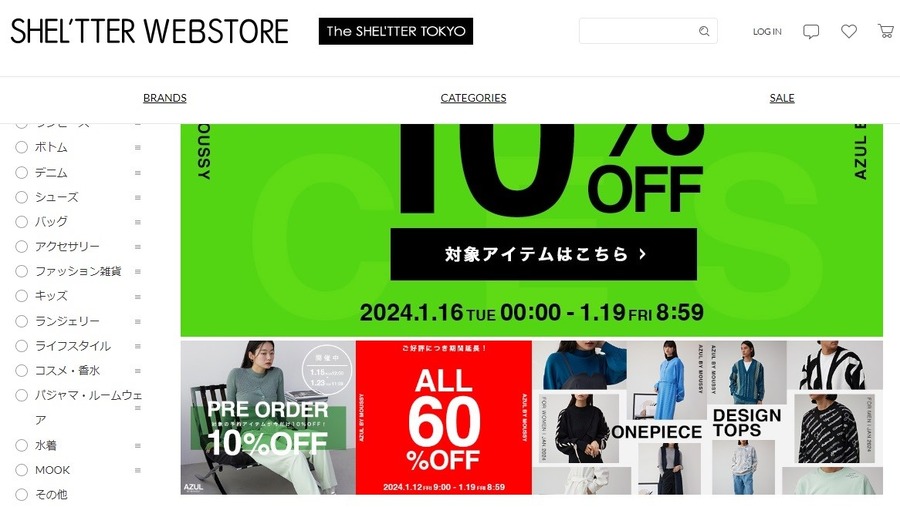Open favorites via the heart icon
This screenshot has width=900, height=507.
pos(849,31)
